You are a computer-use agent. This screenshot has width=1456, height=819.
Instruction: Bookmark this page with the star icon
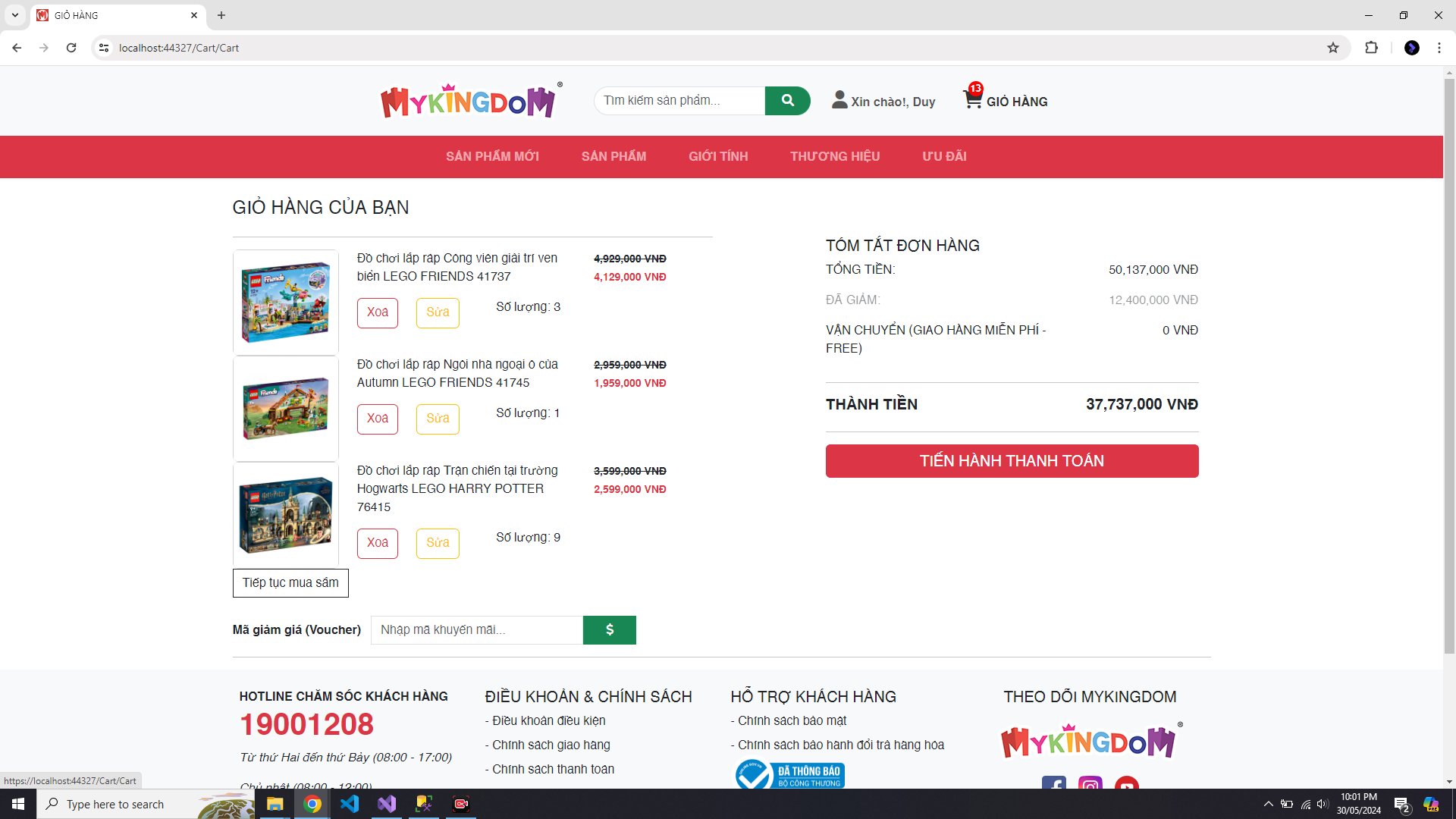(x=1333, y=48)
